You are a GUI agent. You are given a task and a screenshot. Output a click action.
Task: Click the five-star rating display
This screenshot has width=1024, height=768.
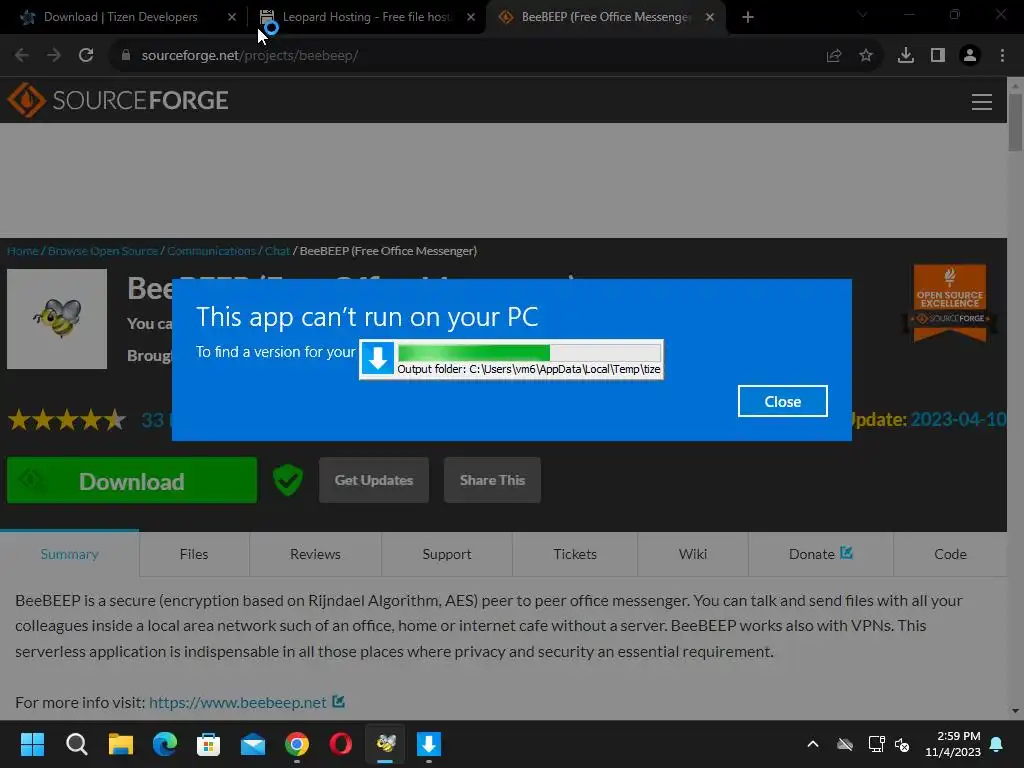coord(67,419)
